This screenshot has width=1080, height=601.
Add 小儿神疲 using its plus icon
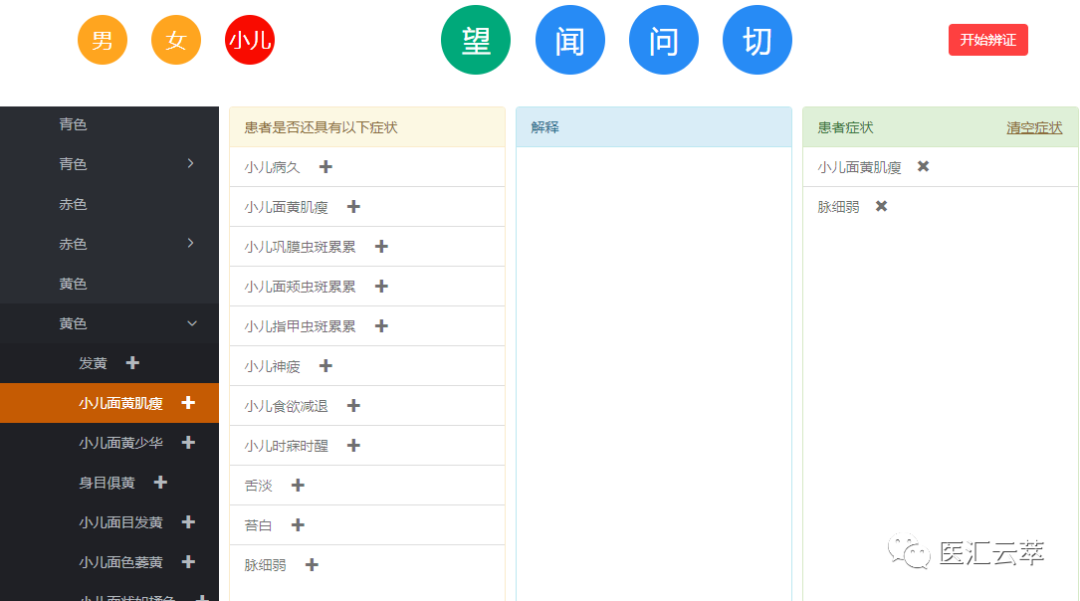tap(325, 366)
